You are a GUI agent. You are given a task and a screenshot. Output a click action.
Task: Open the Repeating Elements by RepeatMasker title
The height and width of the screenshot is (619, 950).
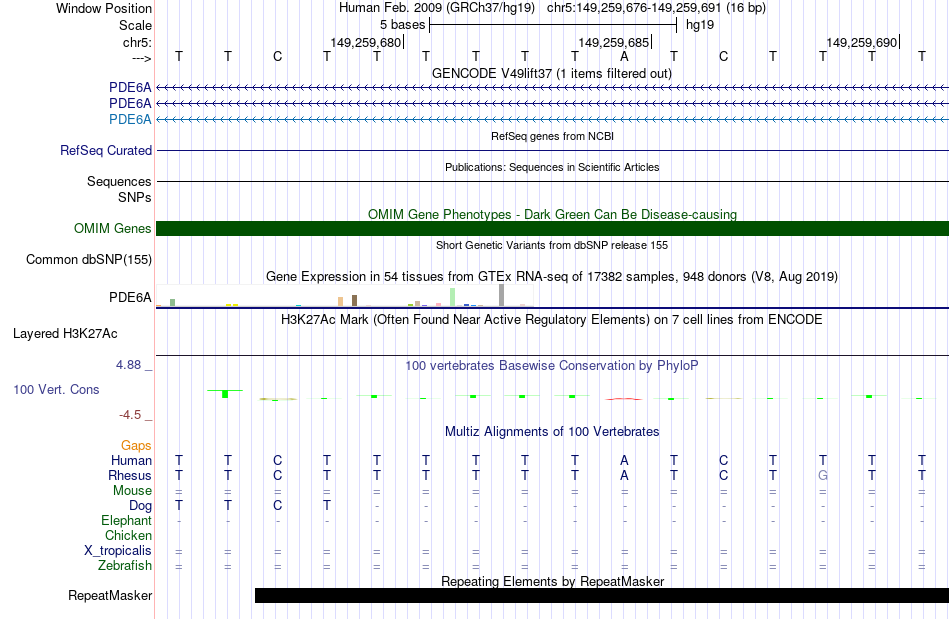click(x=552, y=581)
